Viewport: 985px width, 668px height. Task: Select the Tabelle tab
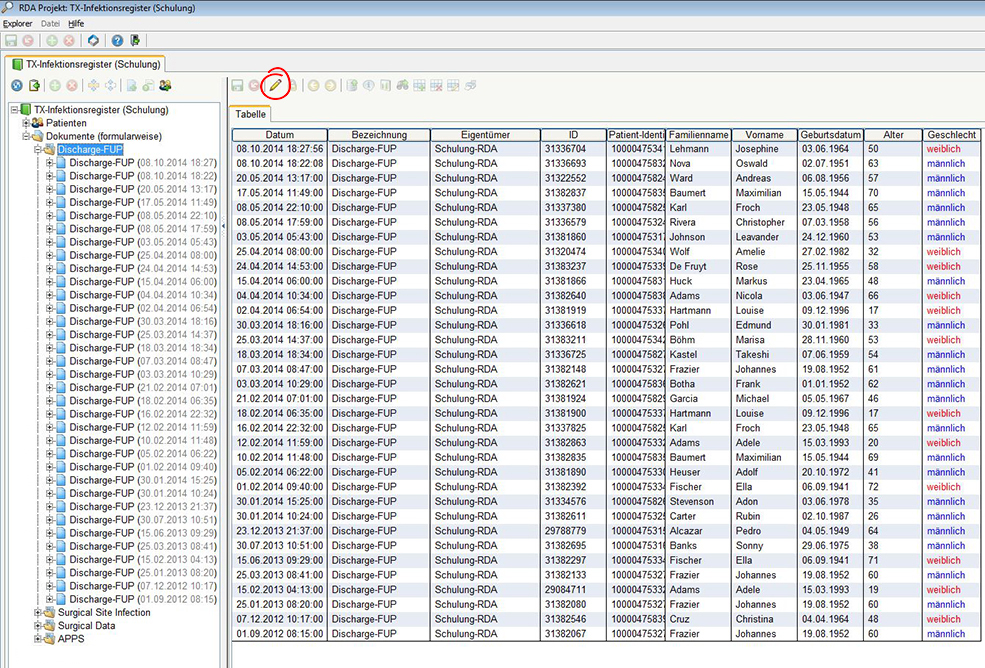[250, 115]
